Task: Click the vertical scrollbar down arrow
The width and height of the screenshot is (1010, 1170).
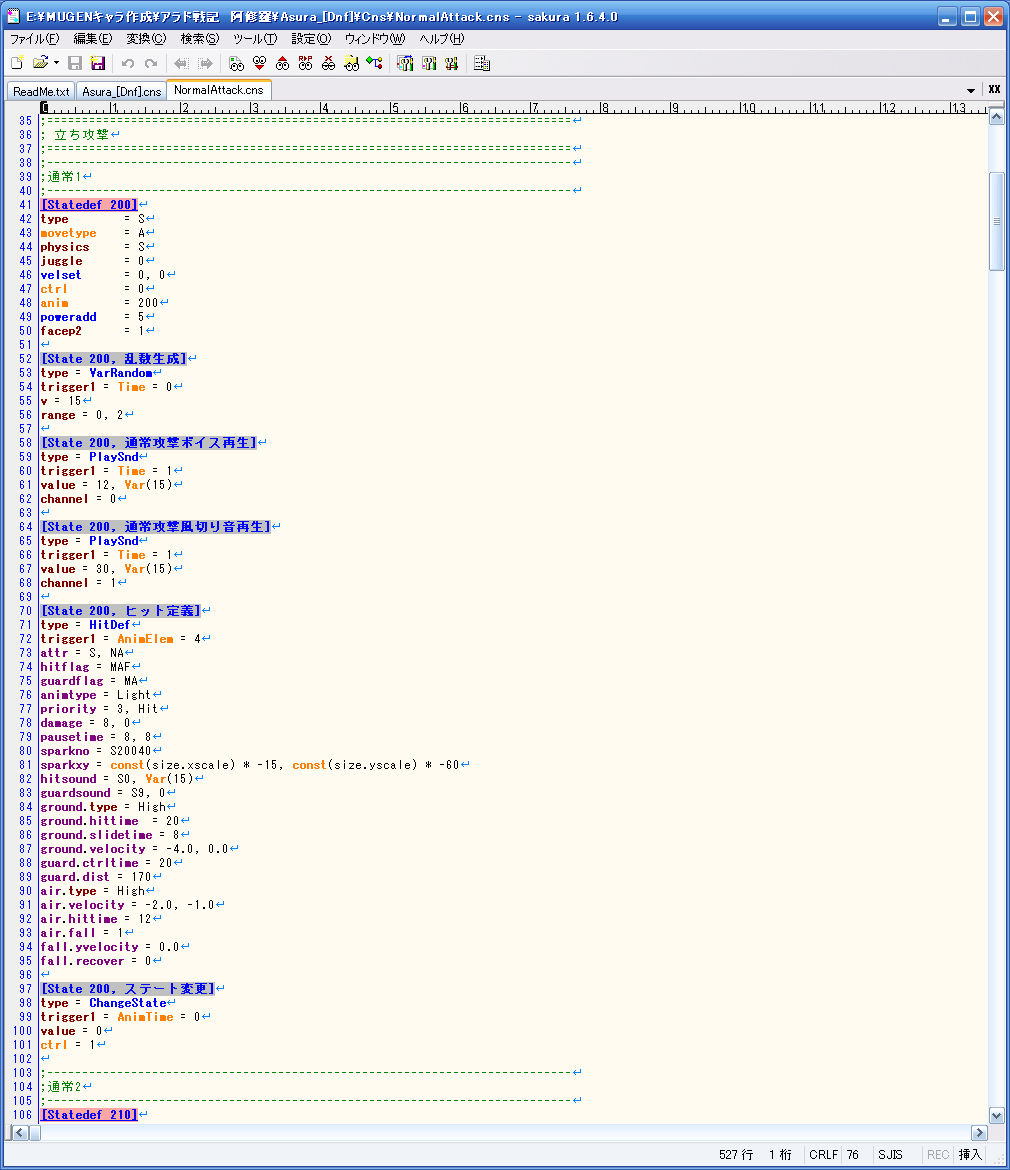Action: [x=997, y=1116]
